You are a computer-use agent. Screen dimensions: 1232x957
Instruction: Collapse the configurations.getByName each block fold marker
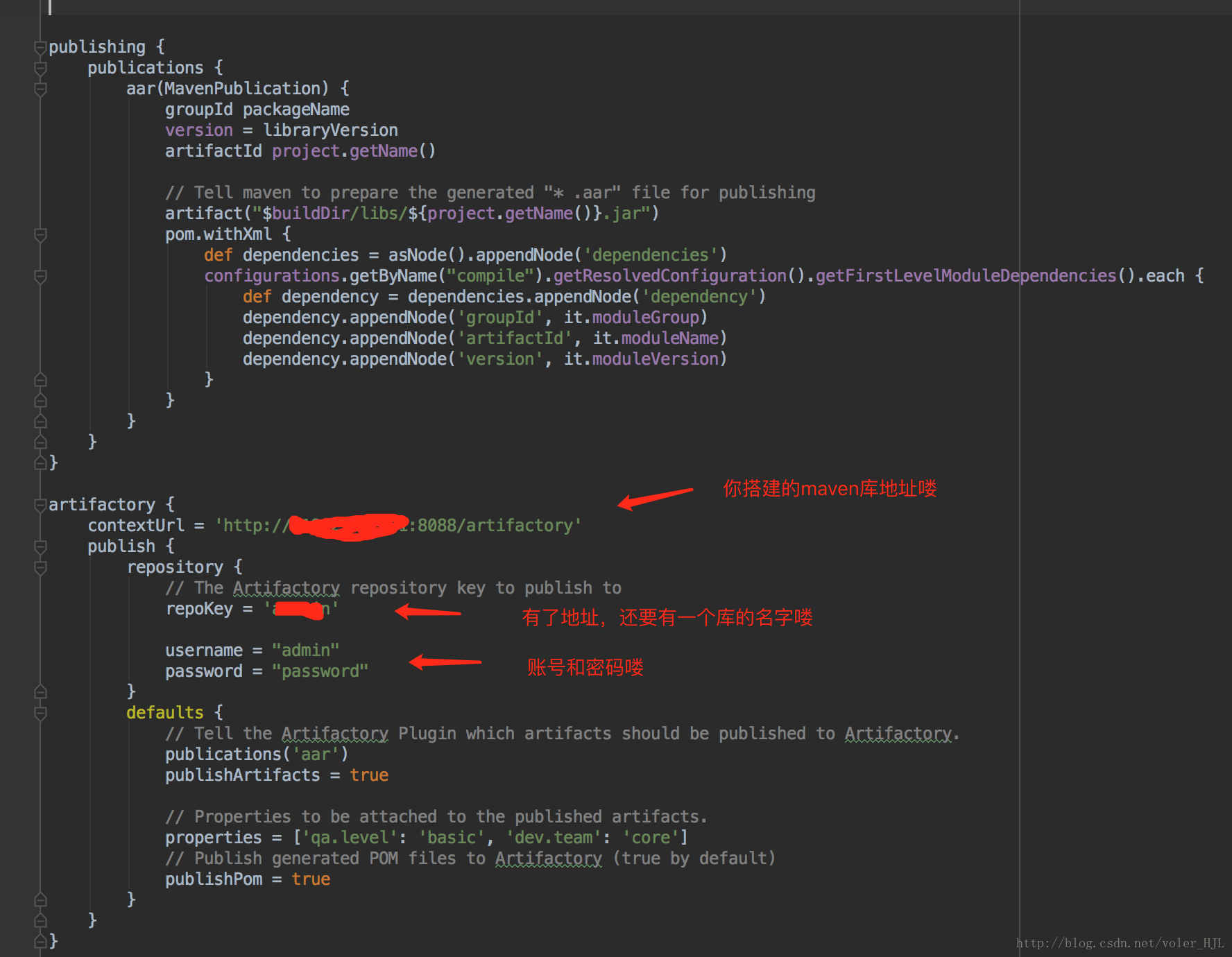click(40, 276)
